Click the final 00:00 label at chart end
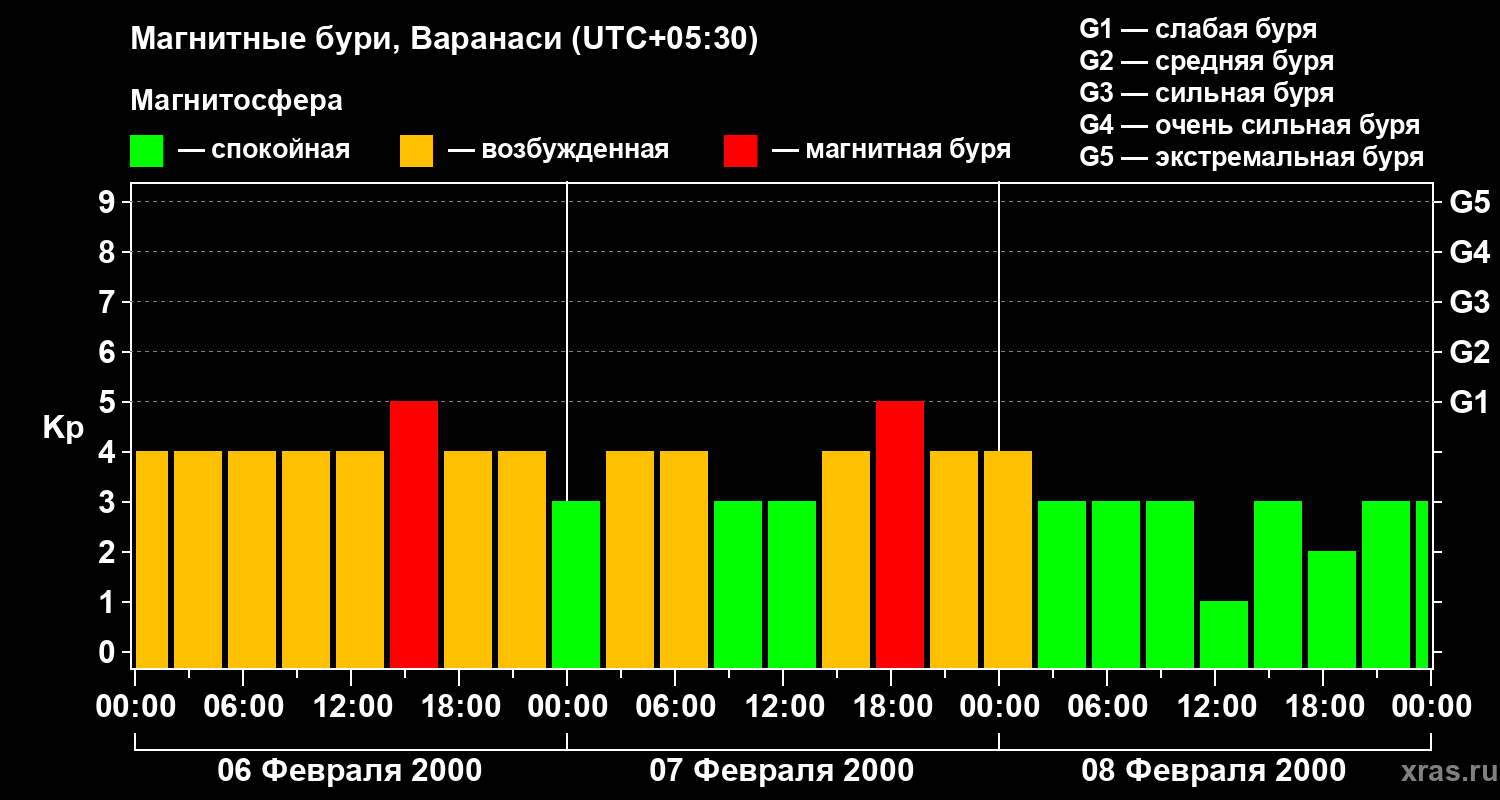This screenshot has height=800, width=1500. coord(1431,707)
